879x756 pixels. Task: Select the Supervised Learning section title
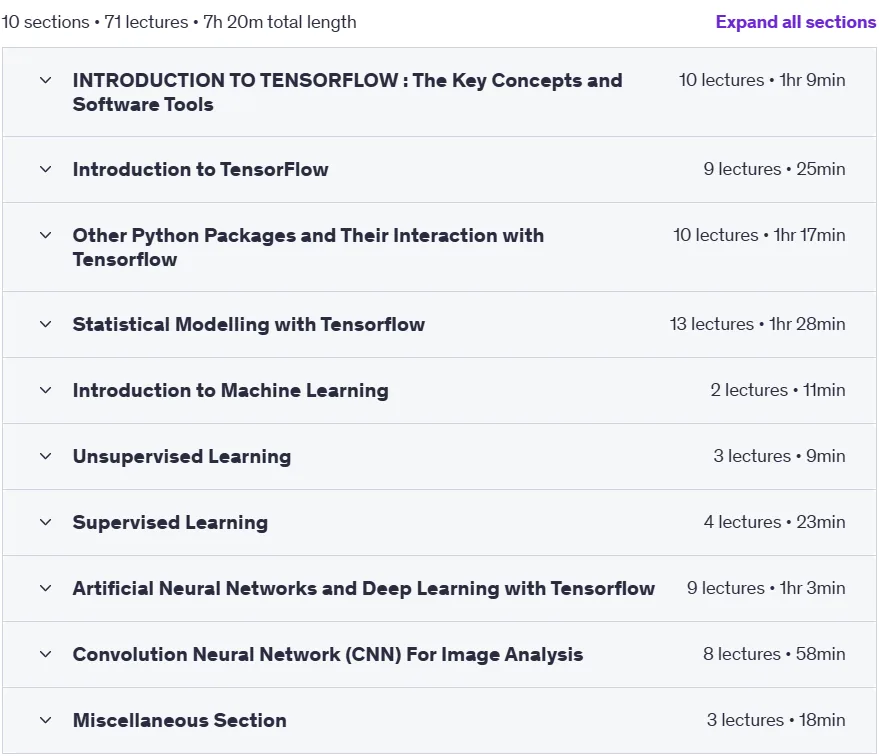coord(170,523)
